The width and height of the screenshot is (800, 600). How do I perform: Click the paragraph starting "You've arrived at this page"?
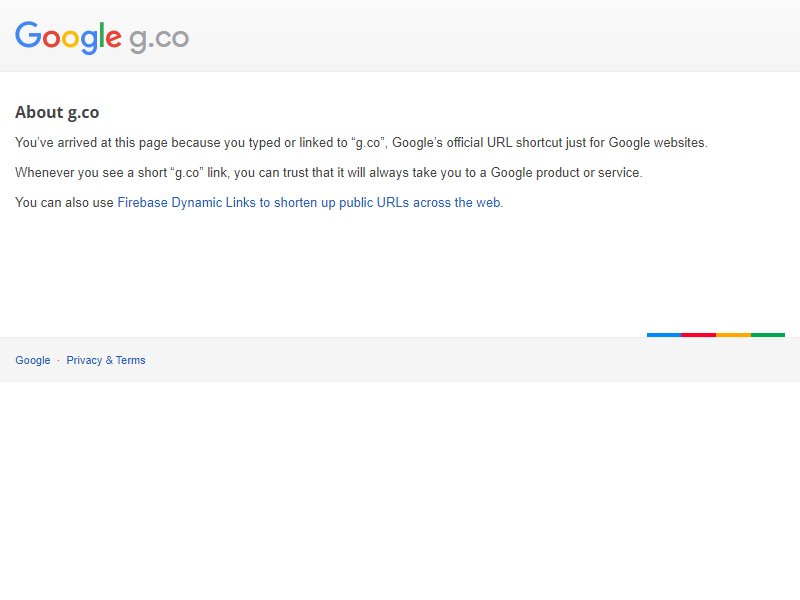(361, 142)
